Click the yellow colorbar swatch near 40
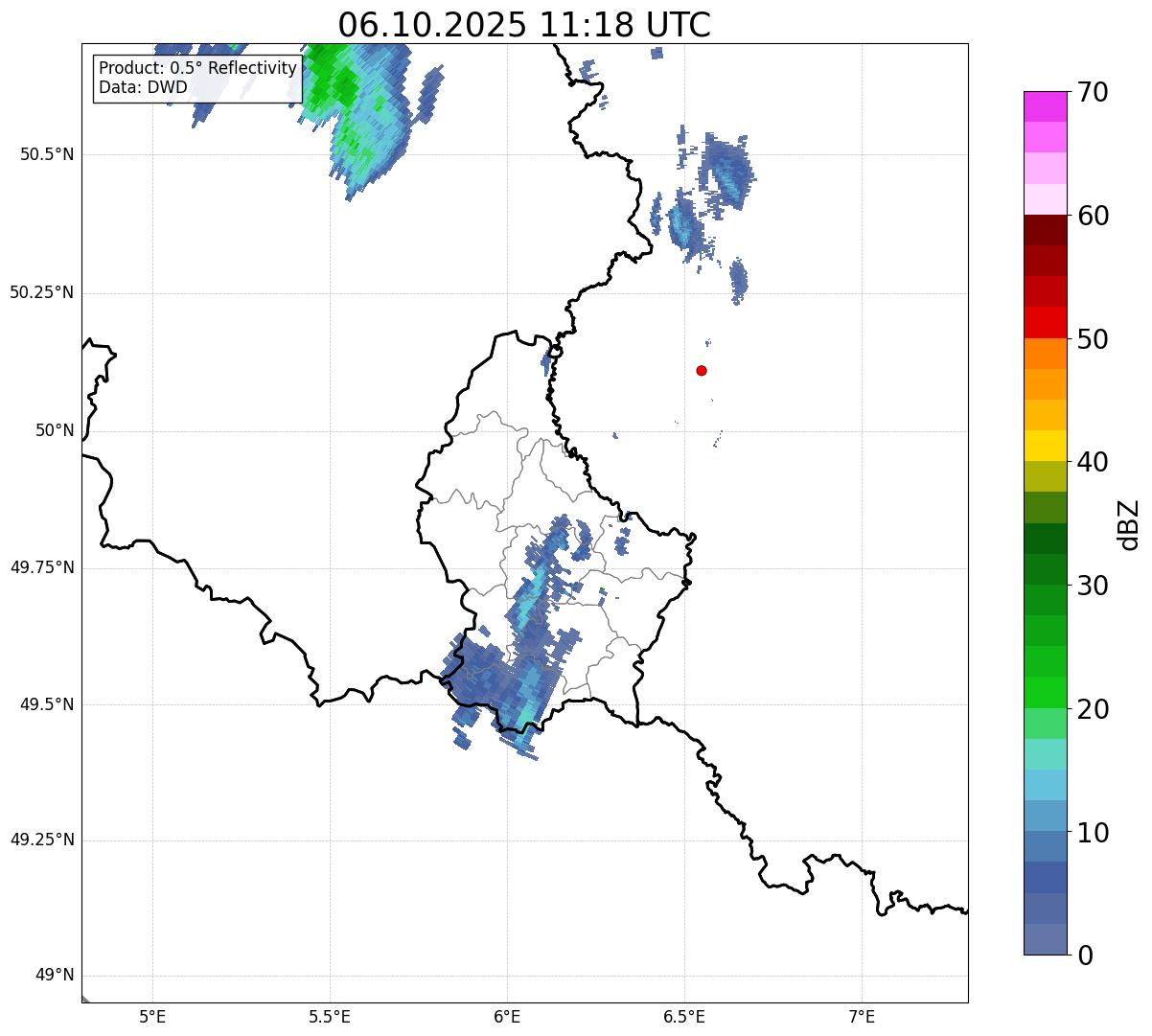Image resolution: width=1152 pixels, height=1036 pixels. tap(1045, 446)
